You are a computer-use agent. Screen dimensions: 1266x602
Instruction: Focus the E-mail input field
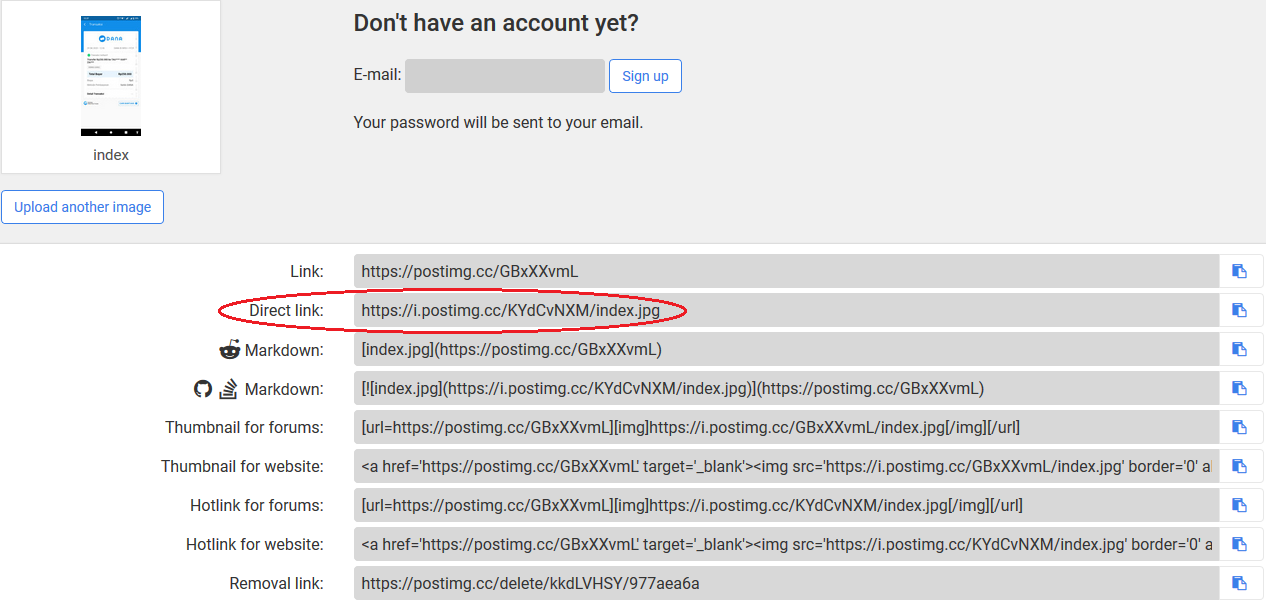505,76
